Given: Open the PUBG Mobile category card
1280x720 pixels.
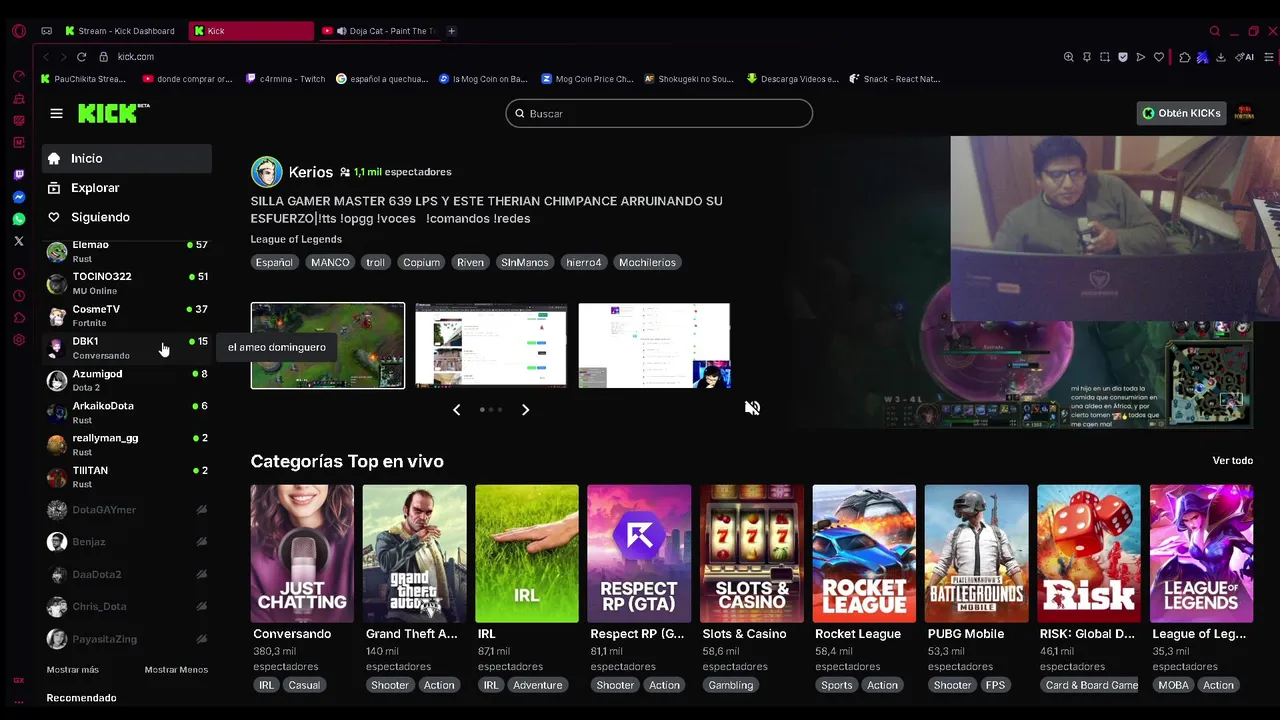Looking at the screenshot, I should [976, 554].
